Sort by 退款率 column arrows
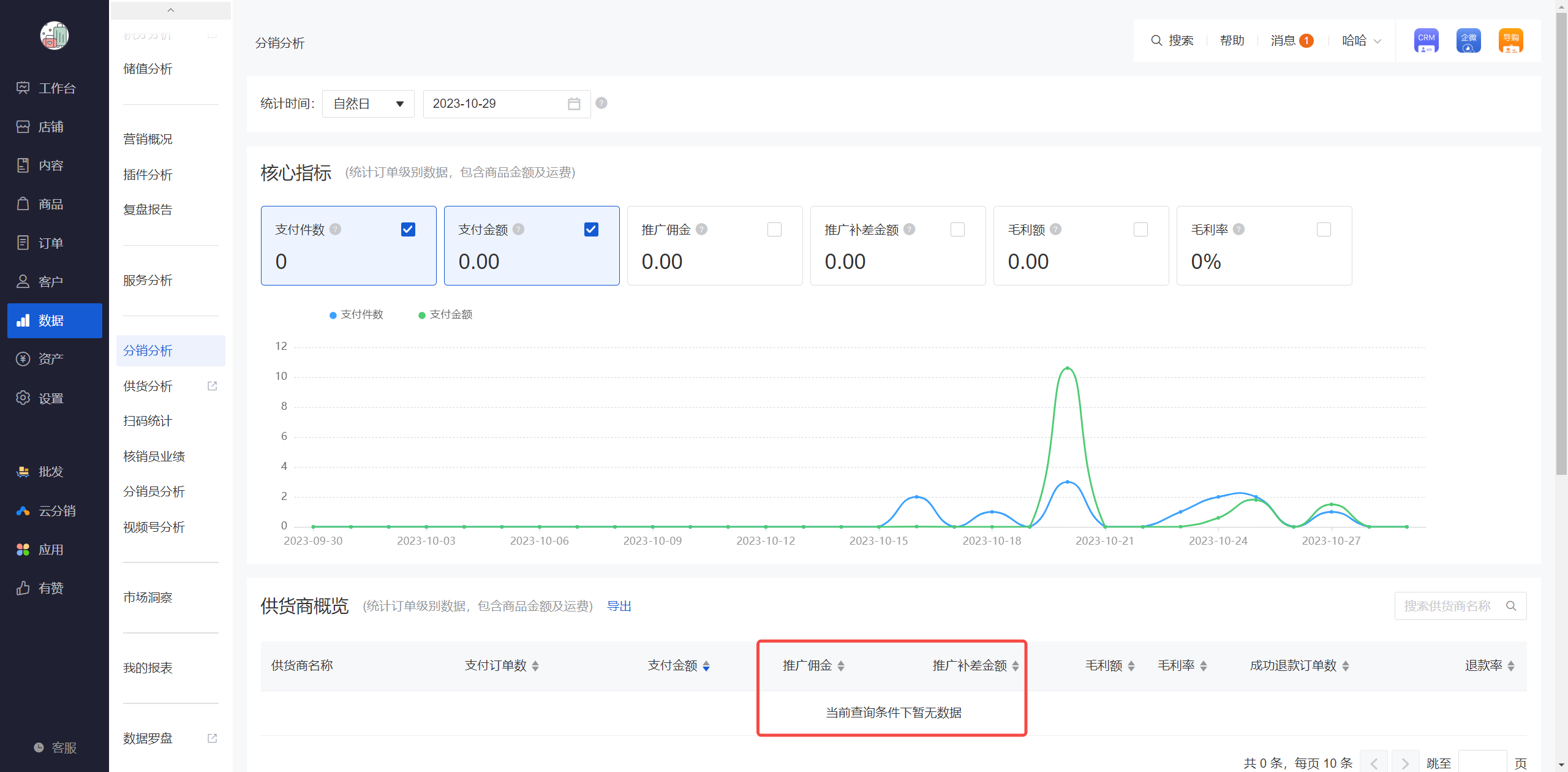The width and height of the screenshot is (1568, 772). pyautogui.click(x=1511, y=666)
